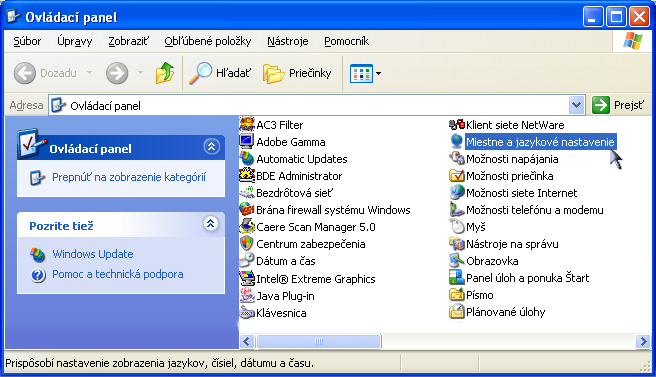Collapse the Ovládací panel side section
Viewport: 656px width, 377px height.
(211, 146)
